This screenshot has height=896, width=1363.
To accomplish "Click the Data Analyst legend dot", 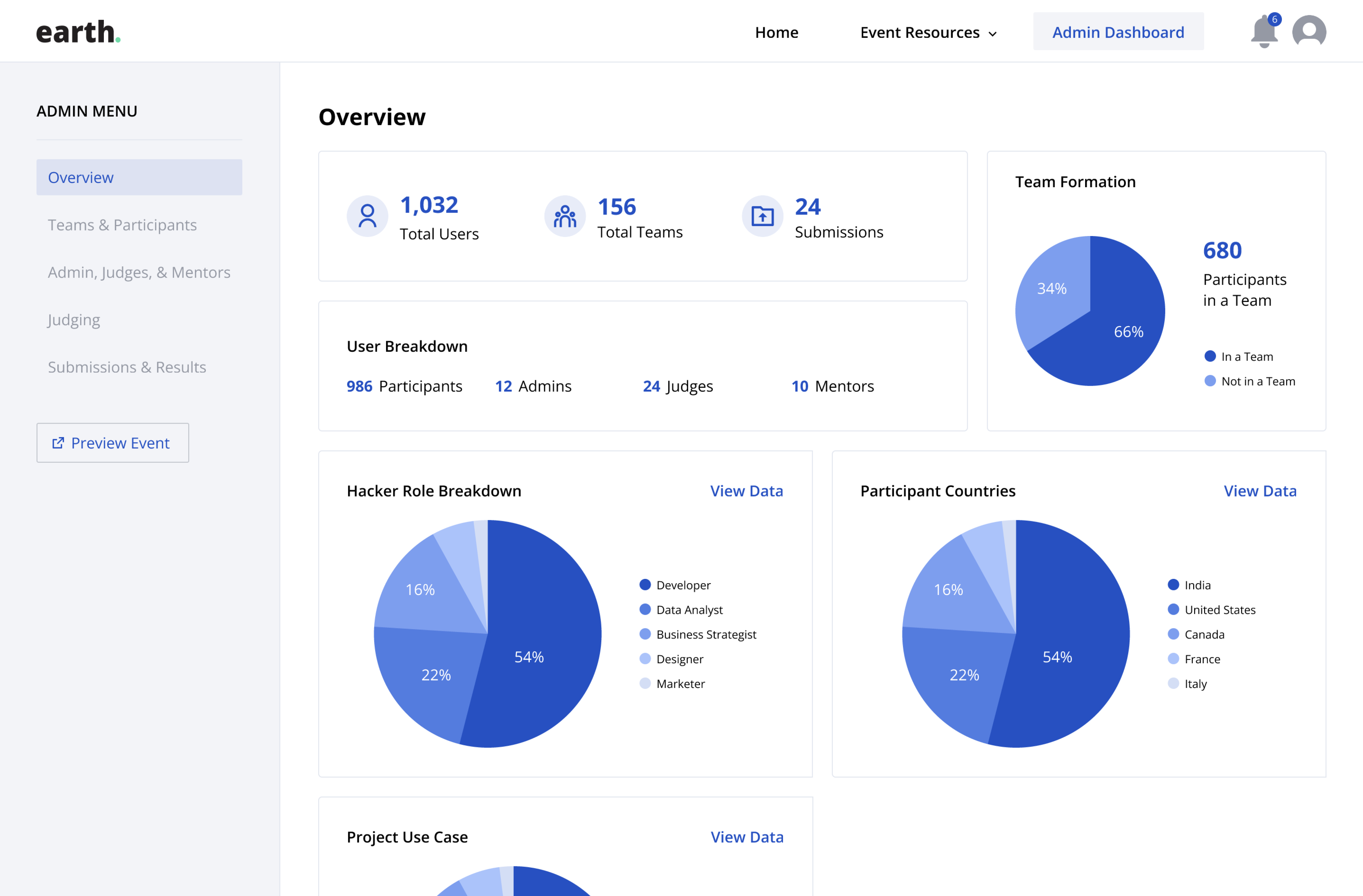I will [x=645, y=609].
